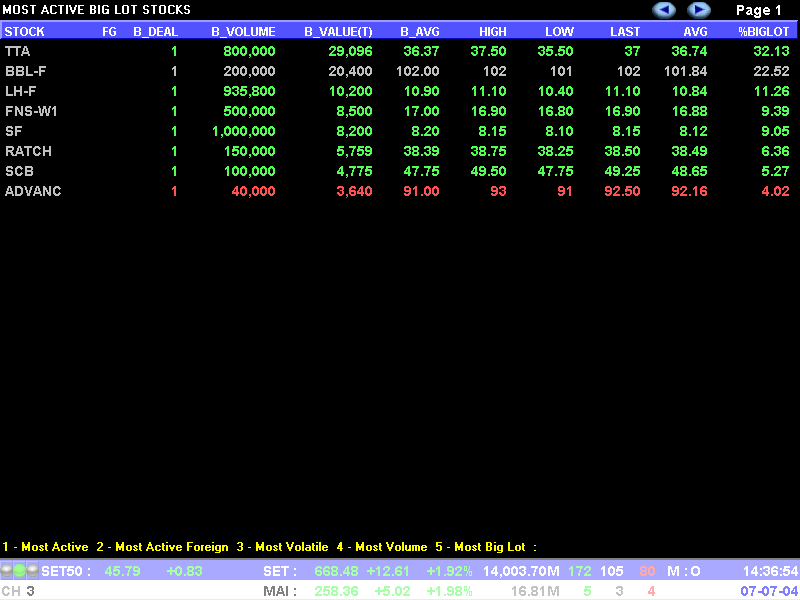
Task: Click RATCH big lot average 38.39
Action: (x=421, y=151)
